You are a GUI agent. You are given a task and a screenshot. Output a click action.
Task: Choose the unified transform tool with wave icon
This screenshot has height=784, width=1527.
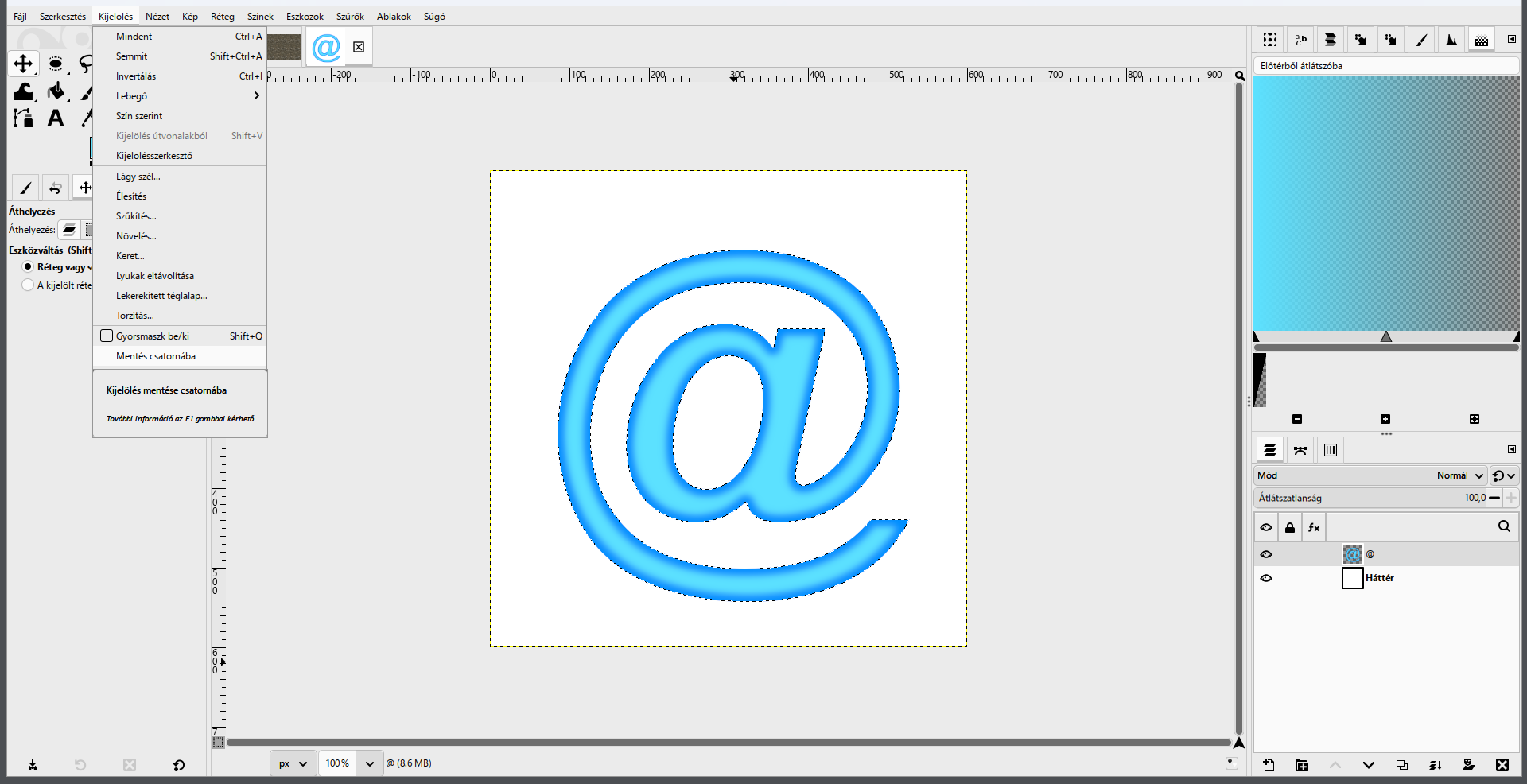tap(23, 91)
